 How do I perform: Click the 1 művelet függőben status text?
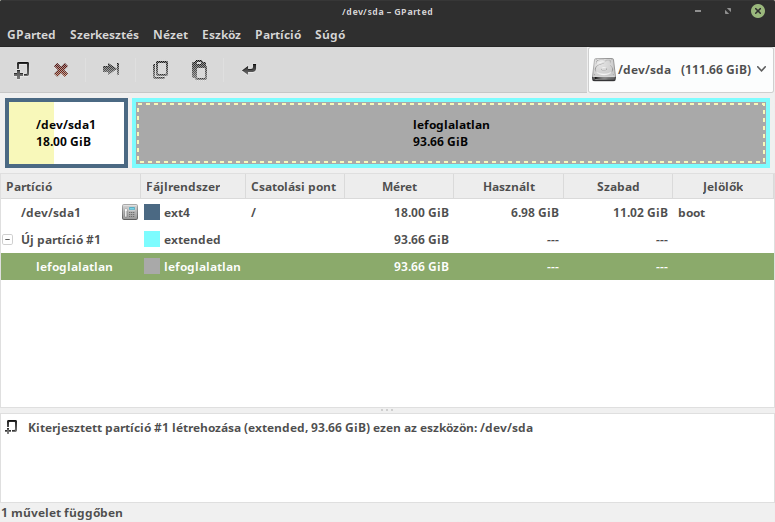tap(62, 513)
